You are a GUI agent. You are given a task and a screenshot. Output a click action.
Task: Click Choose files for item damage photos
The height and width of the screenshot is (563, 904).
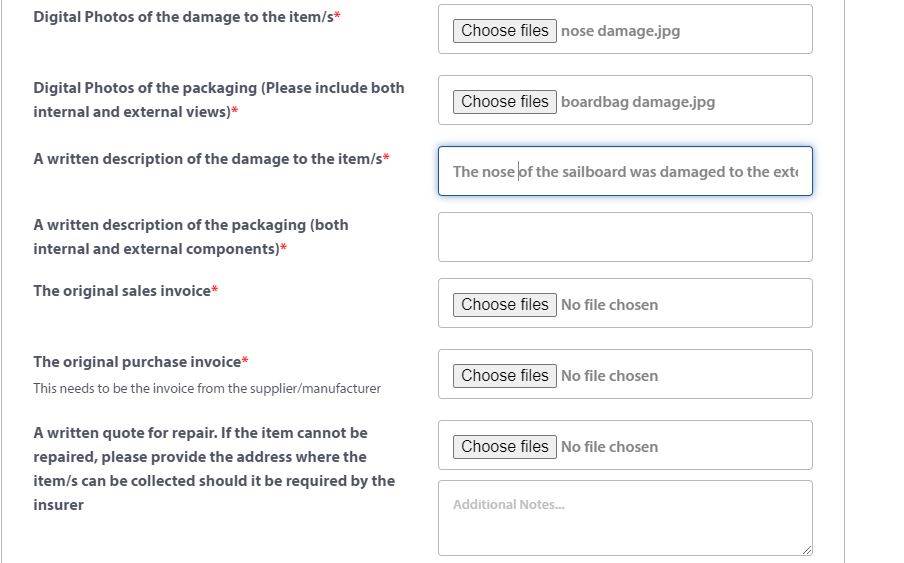coord(504,31)
